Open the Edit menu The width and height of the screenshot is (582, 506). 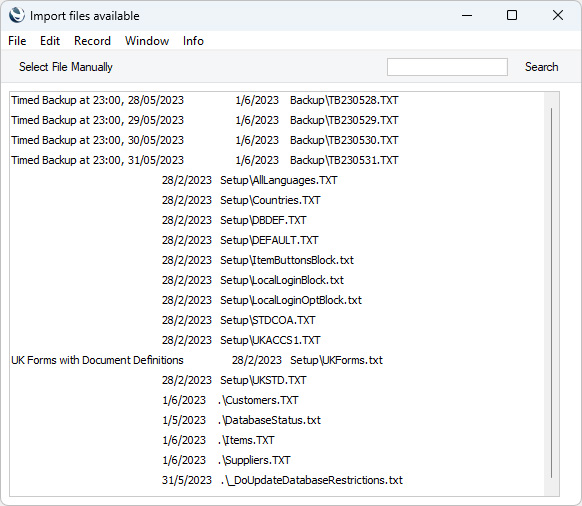tap(50, 41)
